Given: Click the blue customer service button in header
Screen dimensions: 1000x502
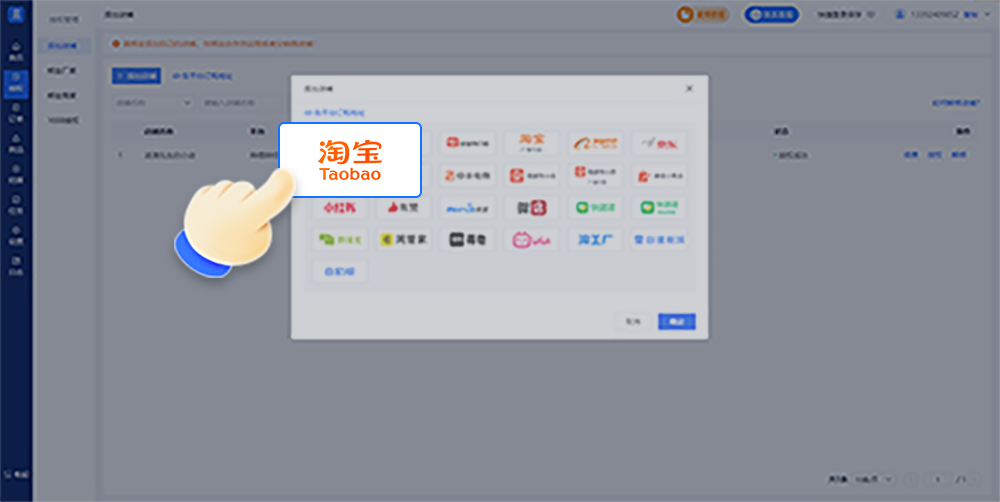Looking at the screenshot, I should (x=771, y=14).
